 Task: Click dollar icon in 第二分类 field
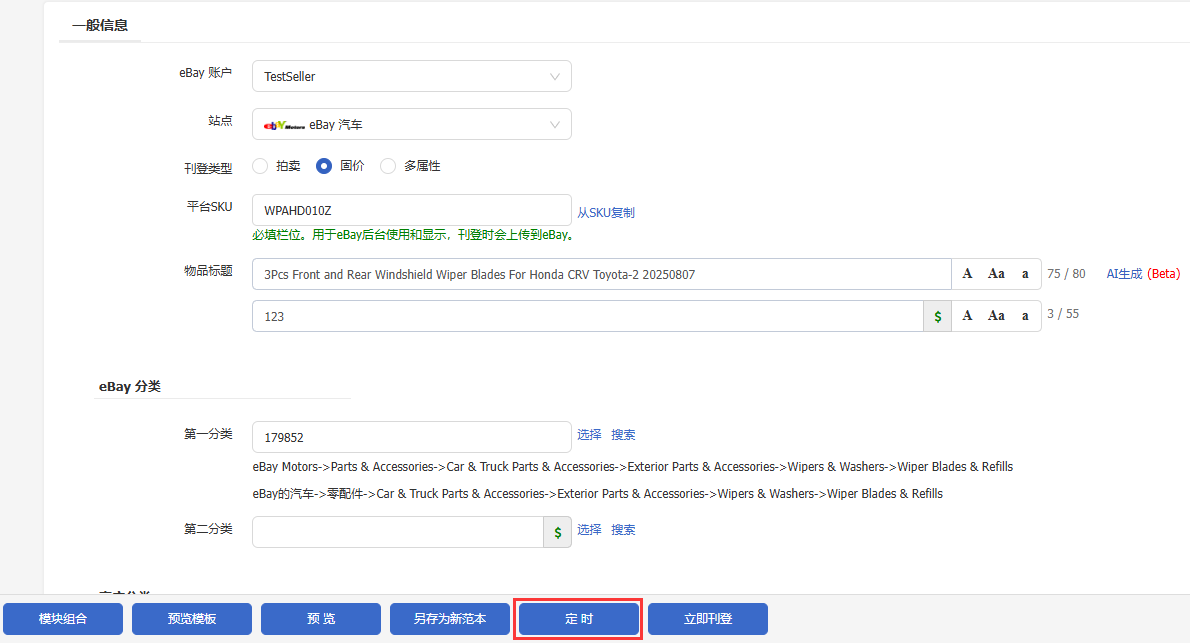click(x=557, y=532)
